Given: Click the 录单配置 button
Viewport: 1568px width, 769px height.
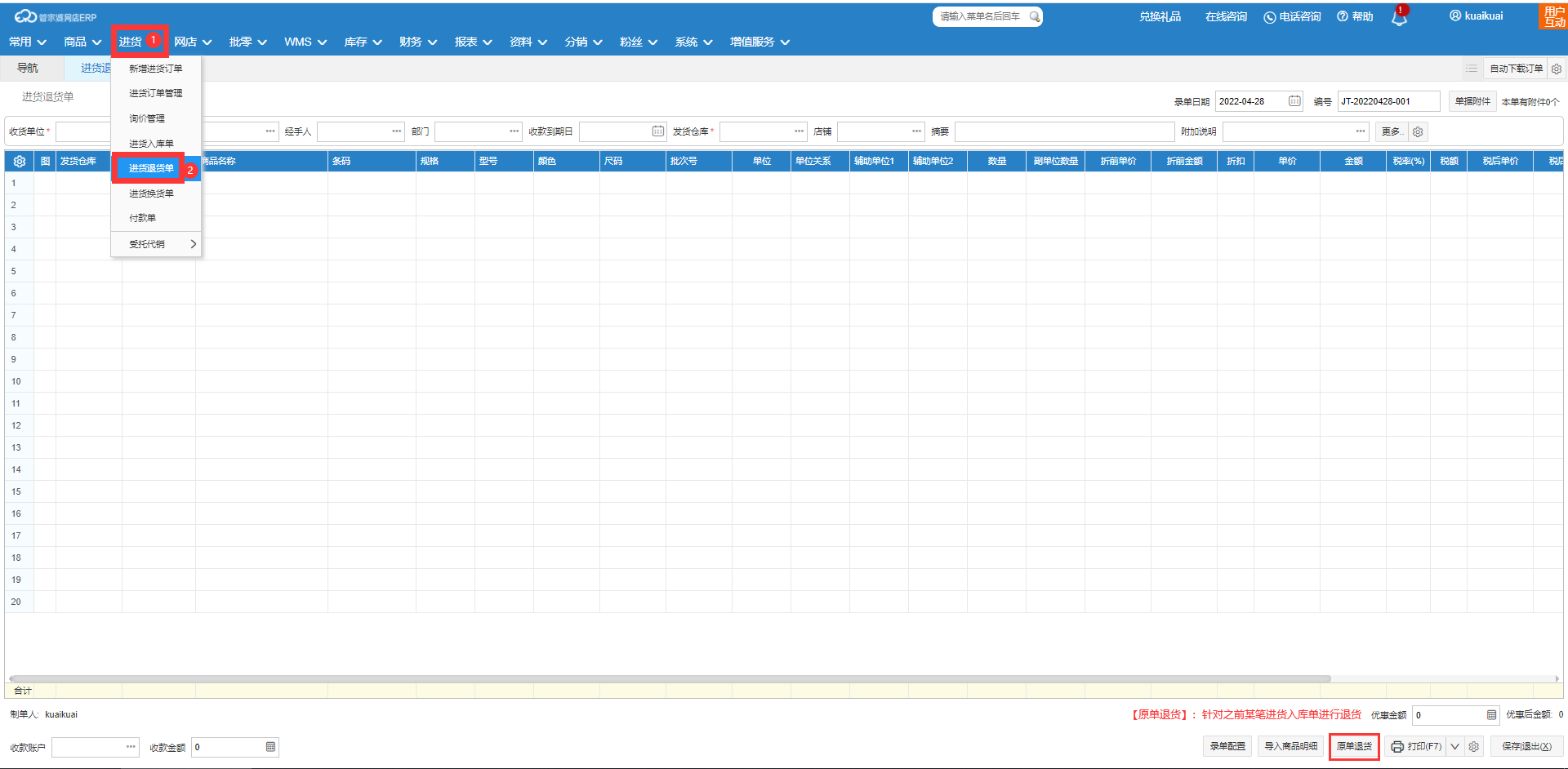Looking at the screenshot, I should [1227, 747].
